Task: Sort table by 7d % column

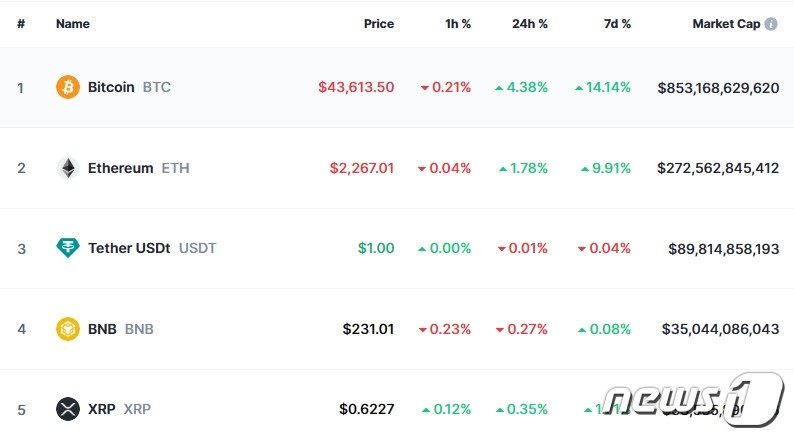Action: 615,24
